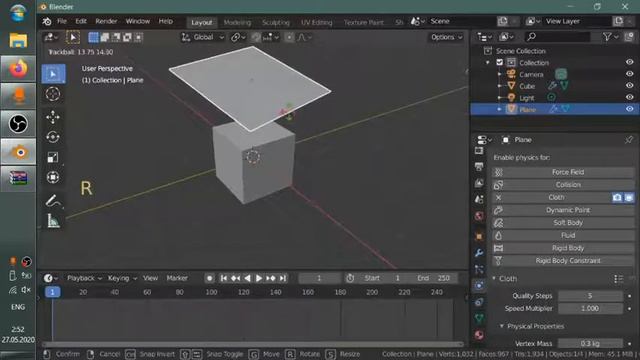Open the Playback dropdown in timeline
This screenshot has width=640, height=360.
coord(84,278)
